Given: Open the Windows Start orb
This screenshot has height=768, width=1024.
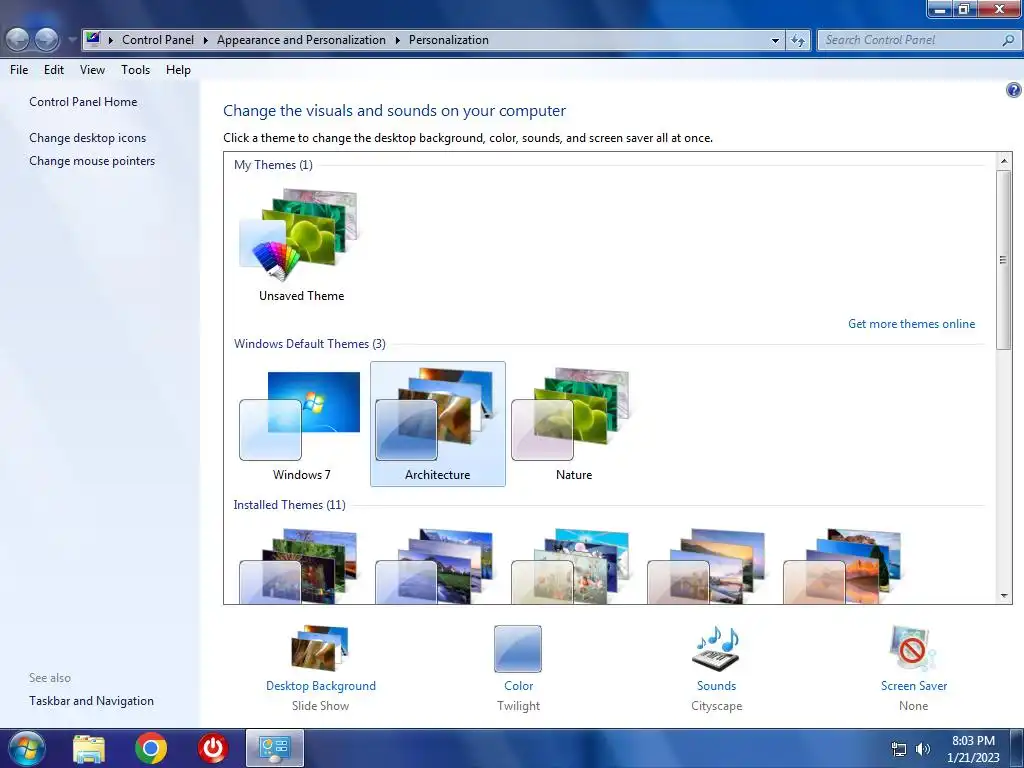Looking at the screenshot, I should tap(26, 748).
